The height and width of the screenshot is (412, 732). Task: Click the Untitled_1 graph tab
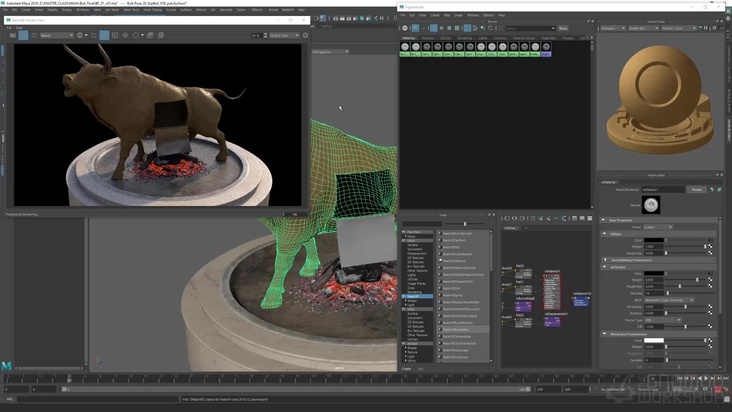coord(511,228)
